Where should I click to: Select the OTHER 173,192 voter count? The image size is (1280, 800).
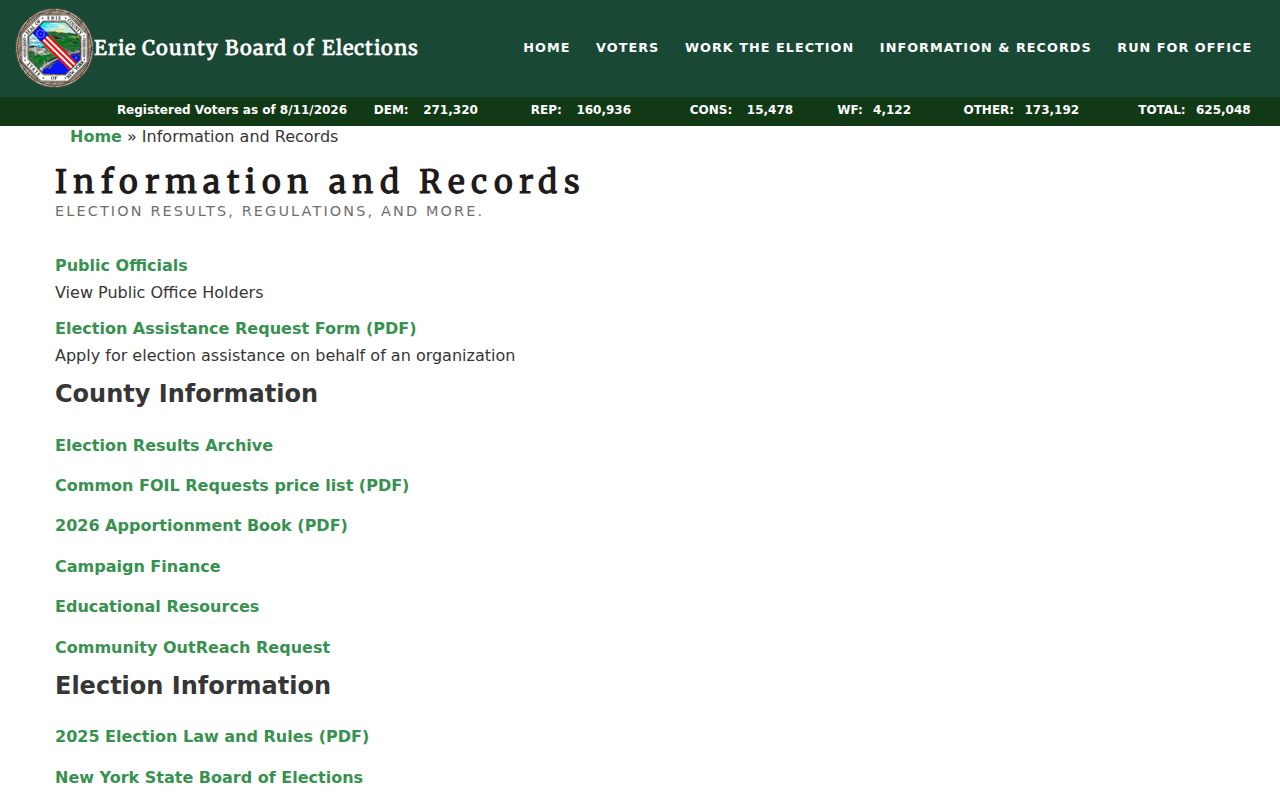(x=1021, y=110)
